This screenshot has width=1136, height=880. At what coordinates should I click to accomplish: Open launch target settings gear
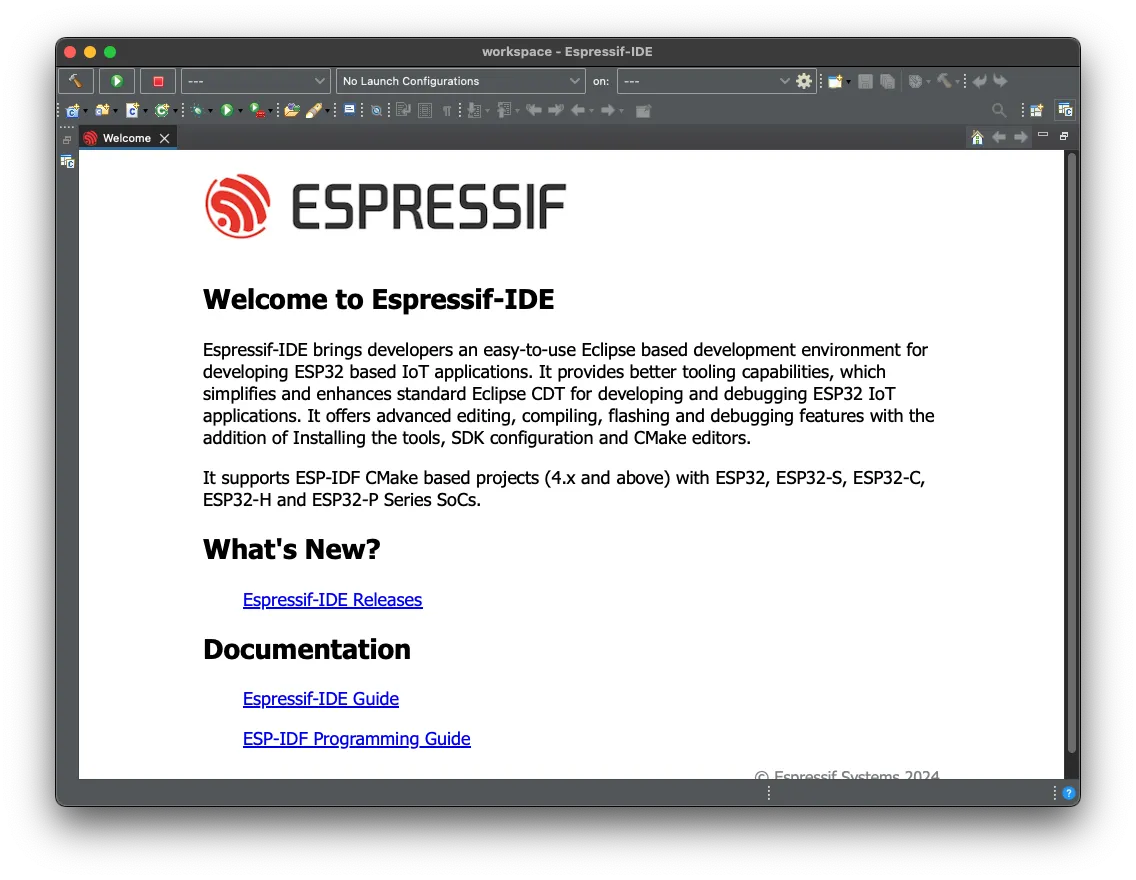(804, 81)
